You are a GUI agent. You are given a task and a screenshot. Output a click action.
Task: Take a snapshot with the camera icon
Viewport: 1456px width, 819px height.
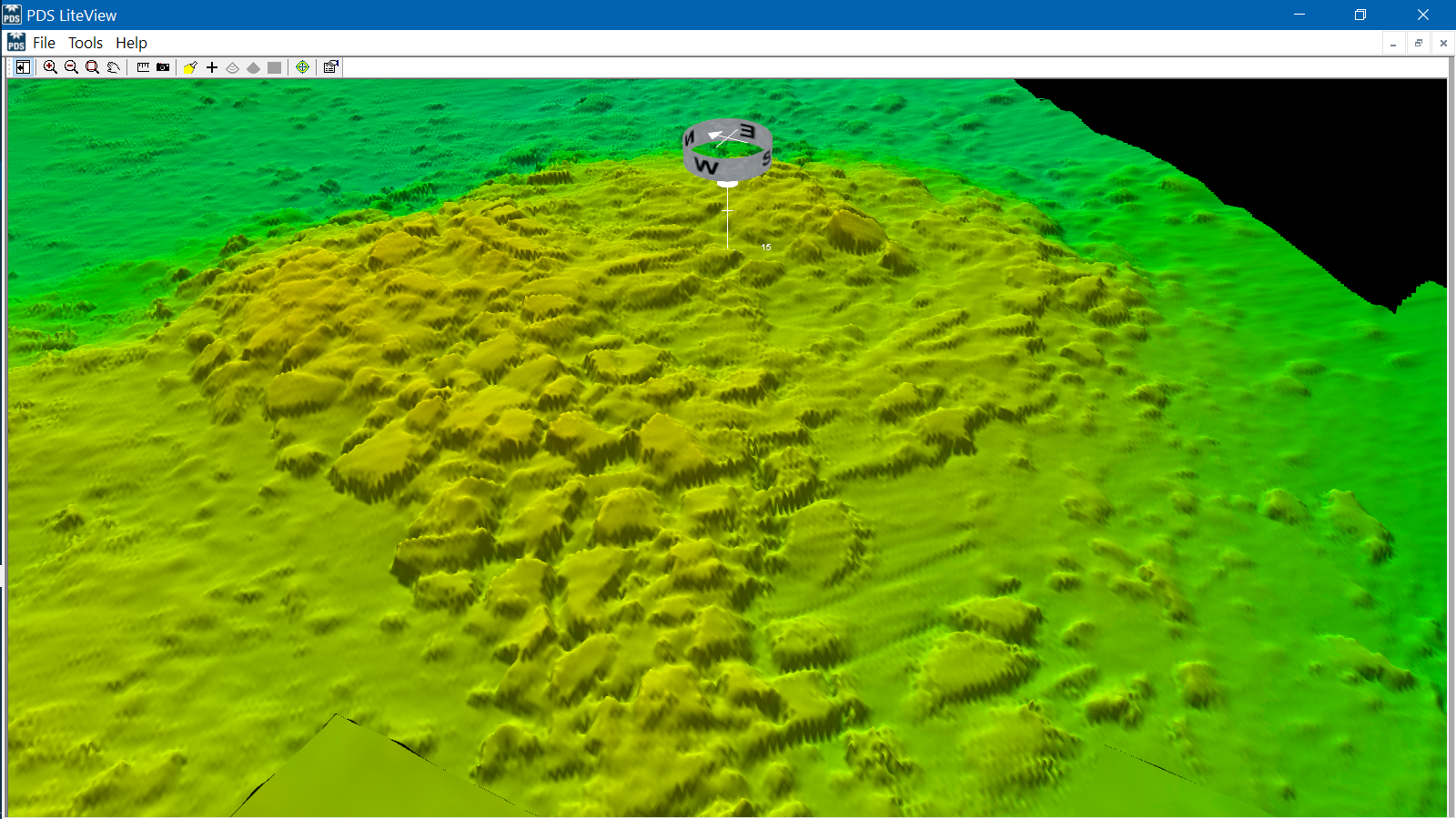[x=163, y=67]
